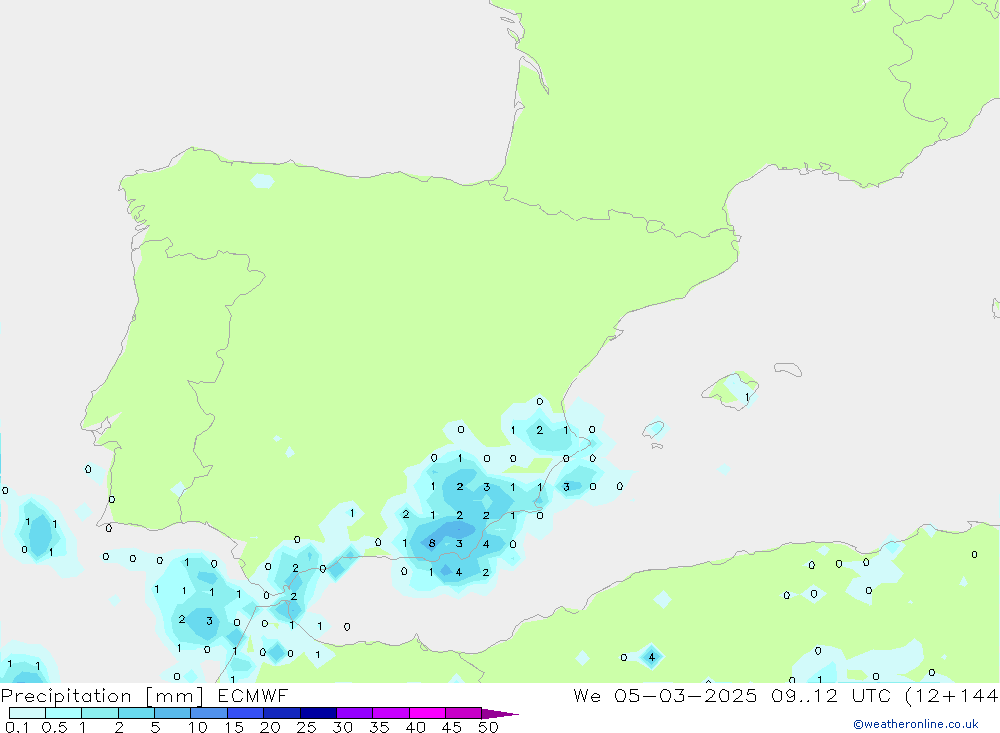The height and width of the screenshot is (733, 1000).
Task: Click the legend value '0.1'
Action: (17, 727)
